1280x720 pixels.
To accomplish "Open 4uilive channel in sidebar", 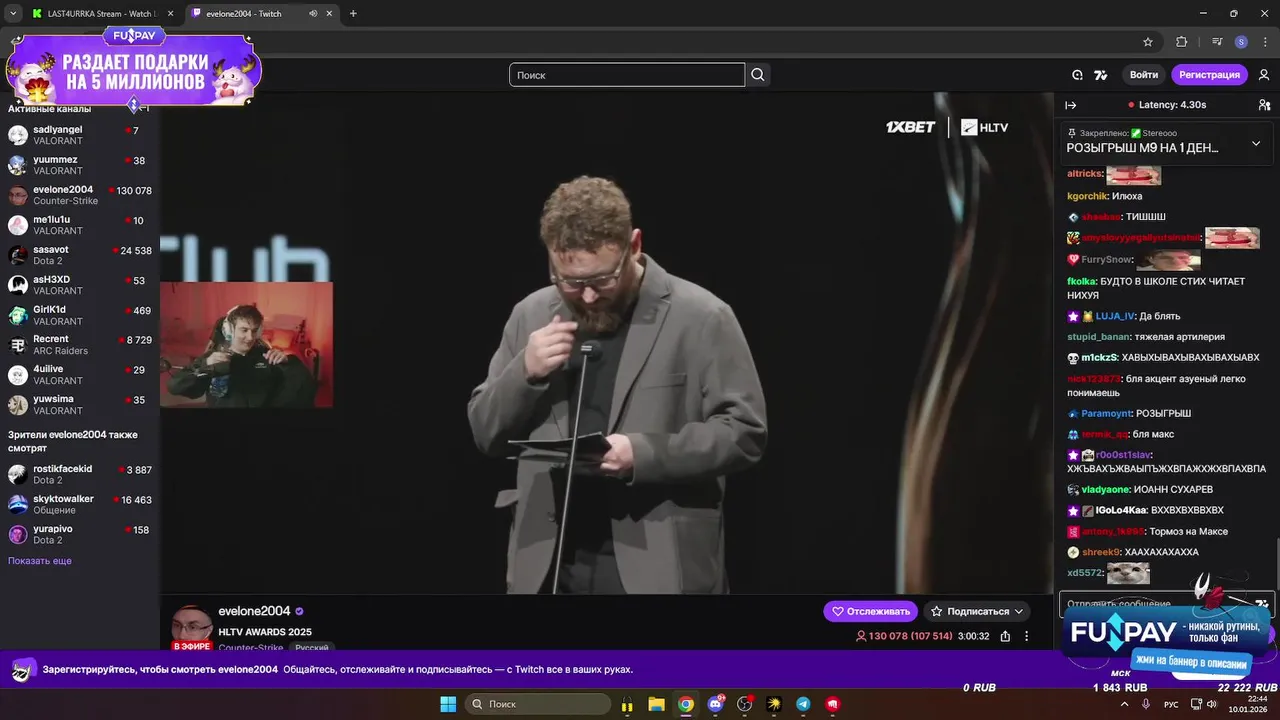I will [x=80, y=375].
